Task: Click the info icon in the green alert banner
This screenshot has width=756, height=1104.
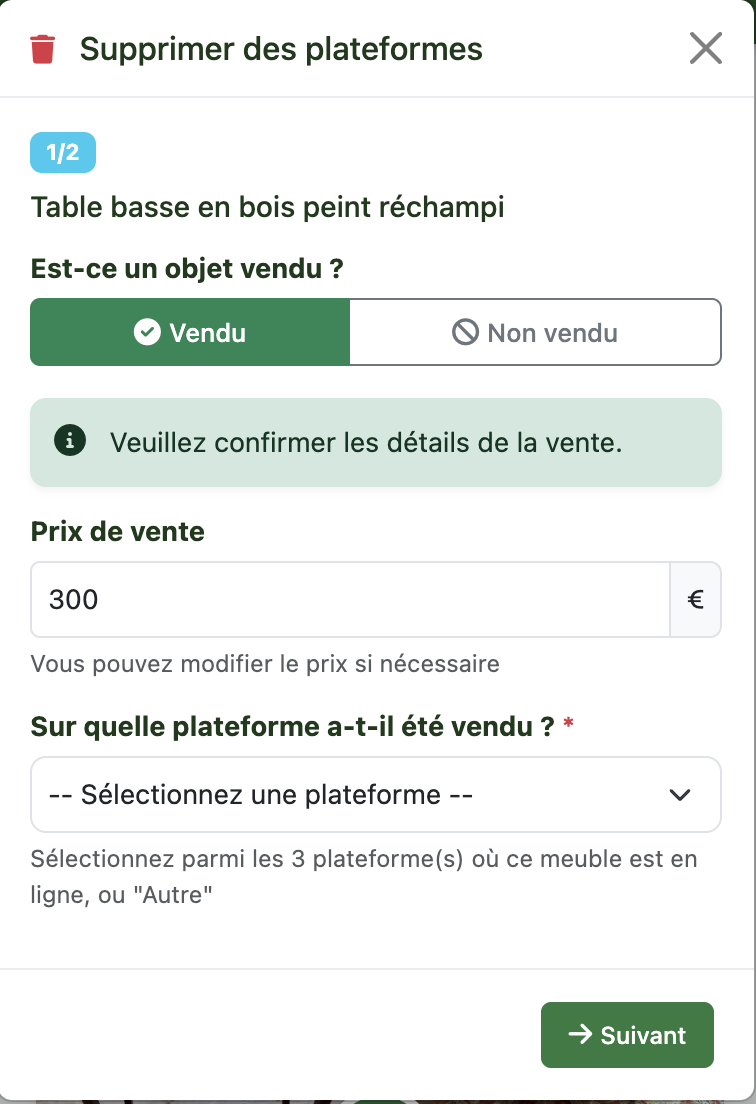Action: point(68,441)
